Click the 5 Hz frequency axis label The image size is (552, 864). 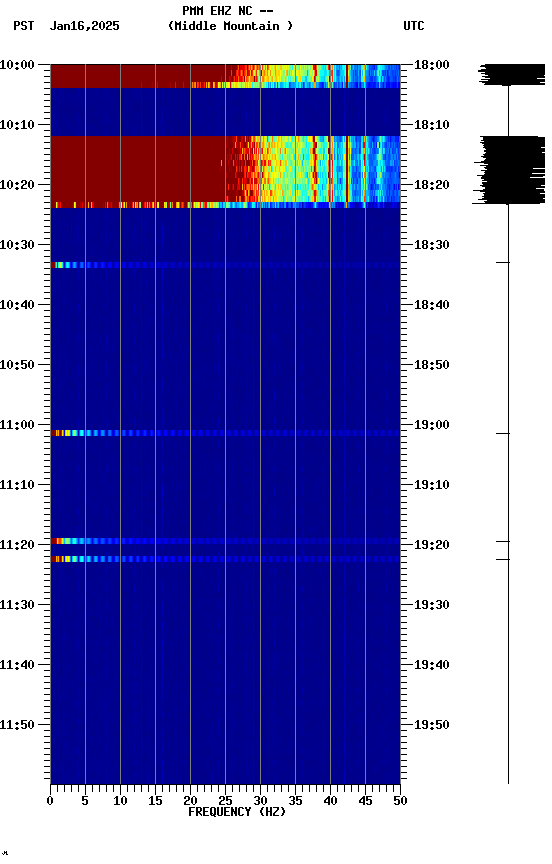(x=85, y=801)
